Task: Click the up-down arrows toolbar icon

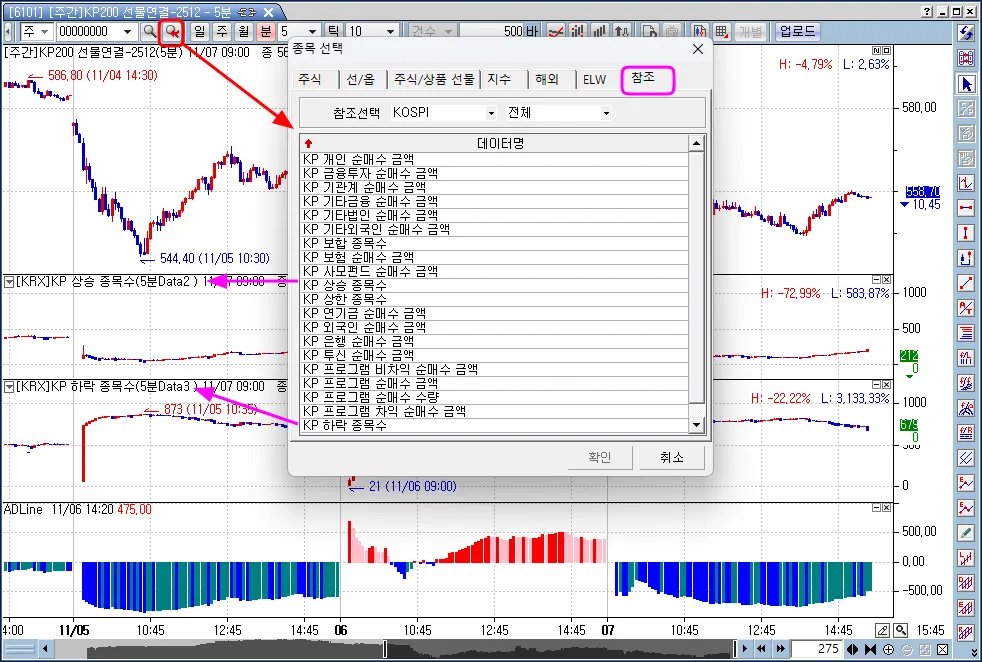Action: coord(621,31)
